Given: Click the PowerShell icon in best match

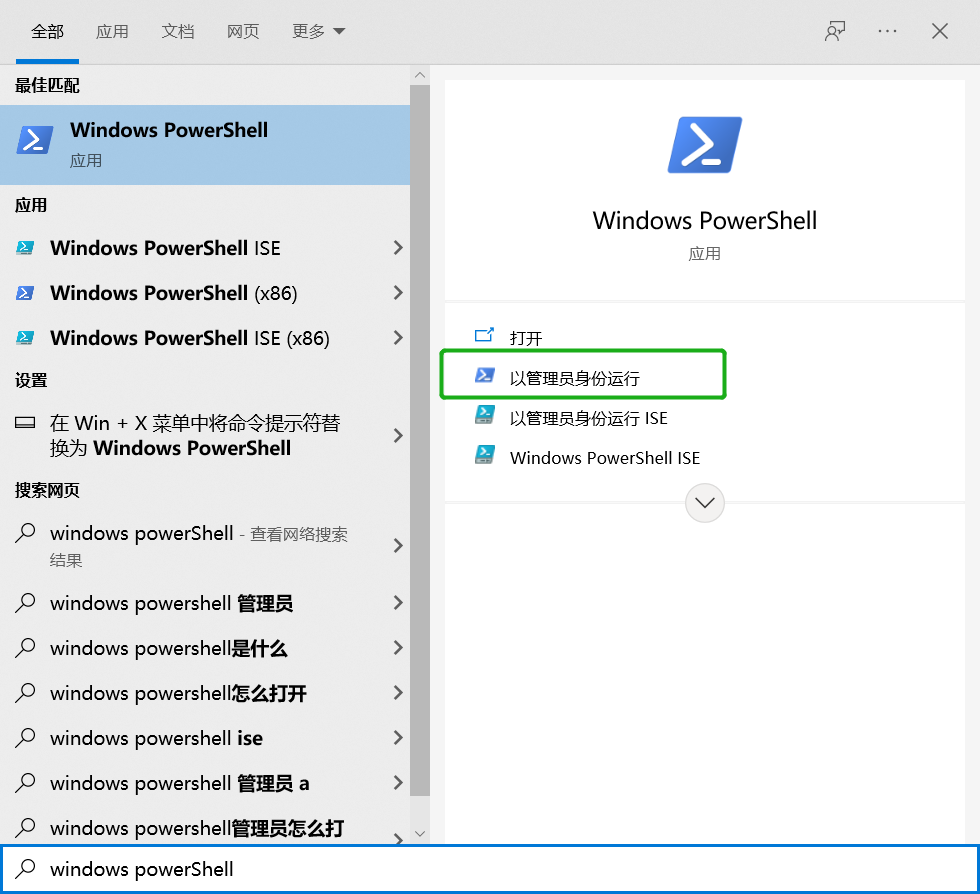Looking at the screenshot, I should click(34, 139).
